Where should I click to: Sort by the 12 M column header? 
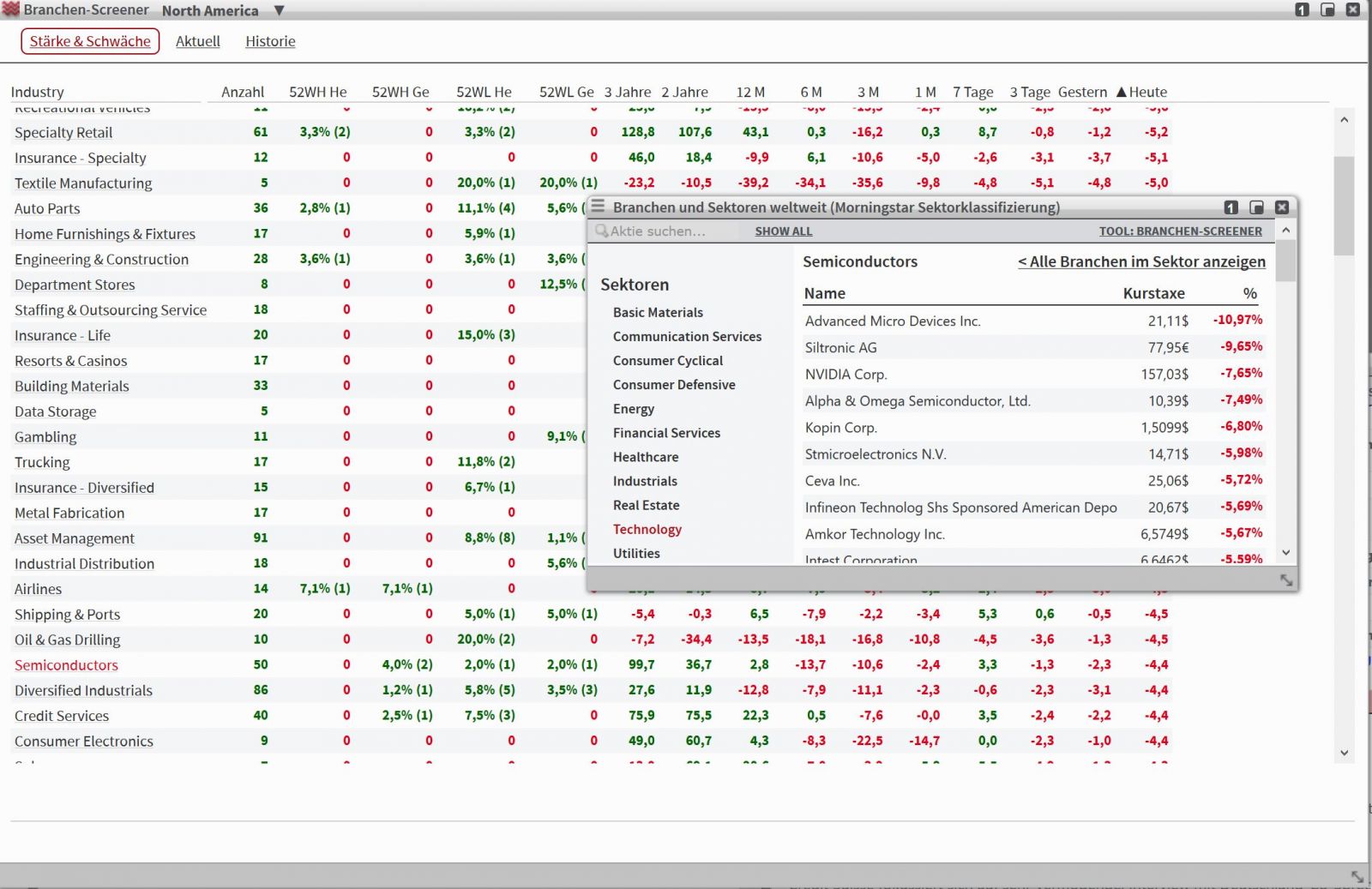(750, 92)
